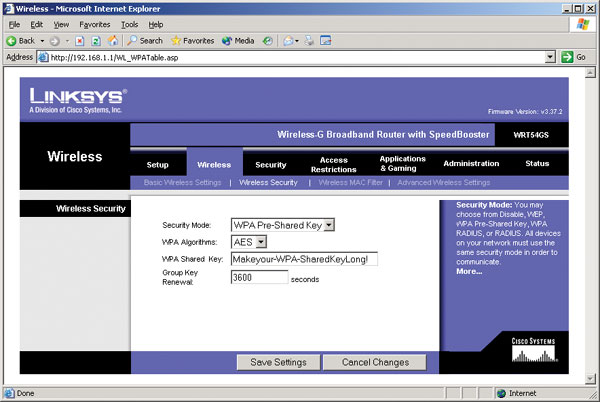Open the address bar URL dropdown arrow
Viewport: 600px width, 402px height.
(x=550, y=57)
